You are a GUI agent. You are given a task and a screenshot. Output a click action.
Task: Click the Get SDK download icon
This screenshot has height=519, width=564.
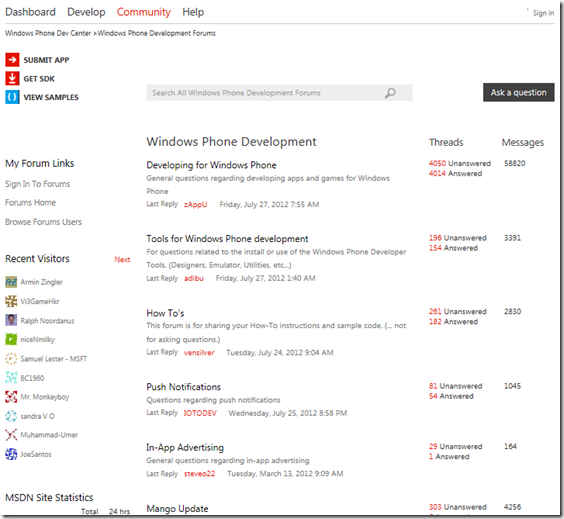click(x=12, y=78)
